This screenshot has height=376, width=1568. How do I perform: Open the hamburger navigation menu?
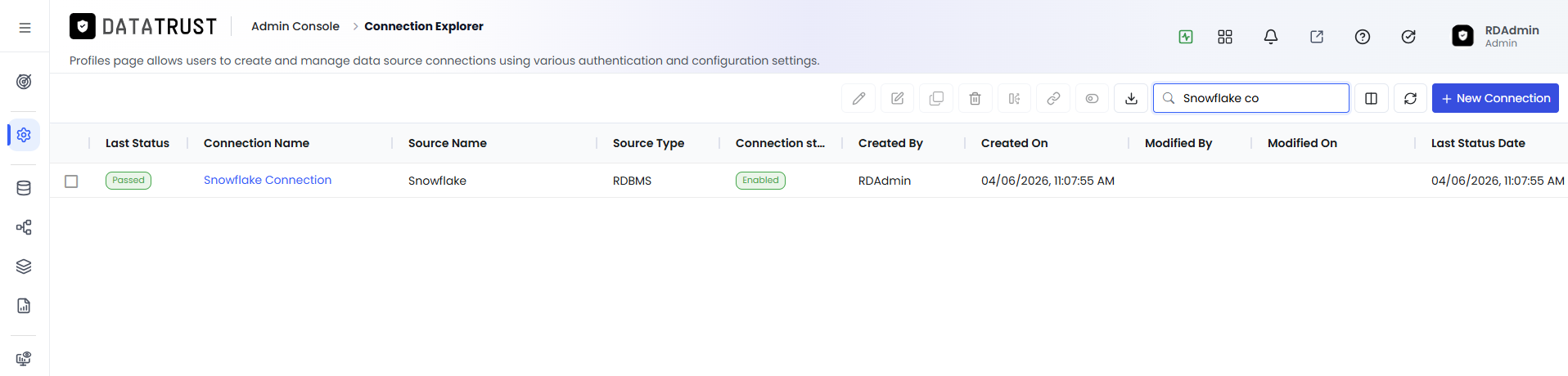click(25, 28)
